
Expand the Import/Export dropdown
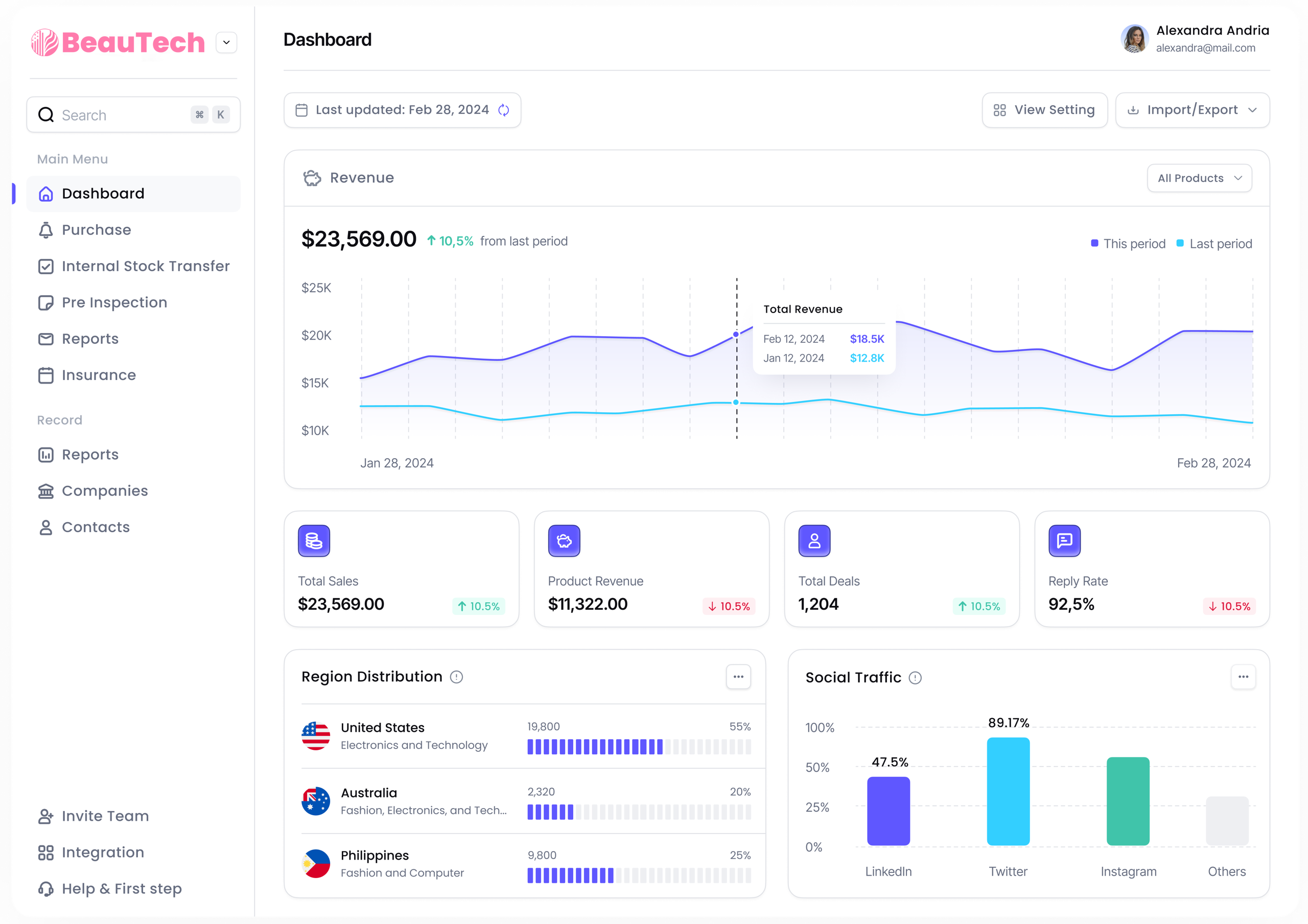click(1192, 110)
